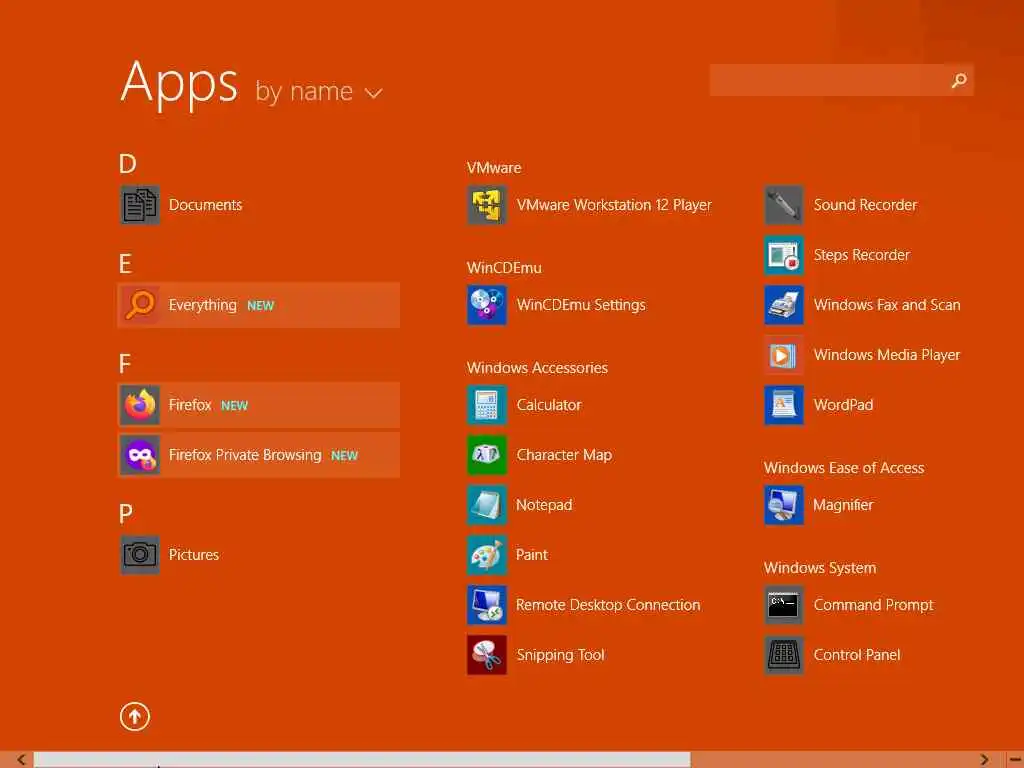Launch VMware Workstation 12 Player icon
This screenshot has width=1024, height=768.
pos(487,205)
